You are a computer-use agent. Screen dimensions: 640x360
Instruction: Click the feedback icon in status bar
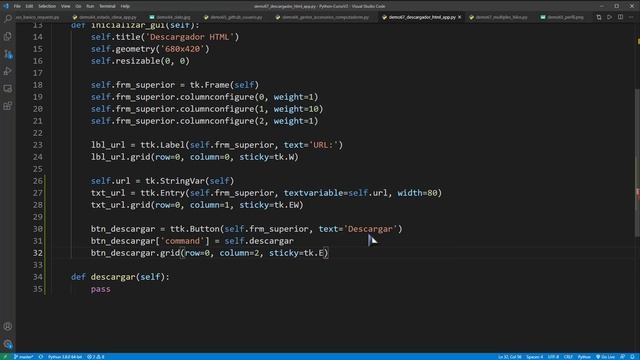tap(622, 357)
